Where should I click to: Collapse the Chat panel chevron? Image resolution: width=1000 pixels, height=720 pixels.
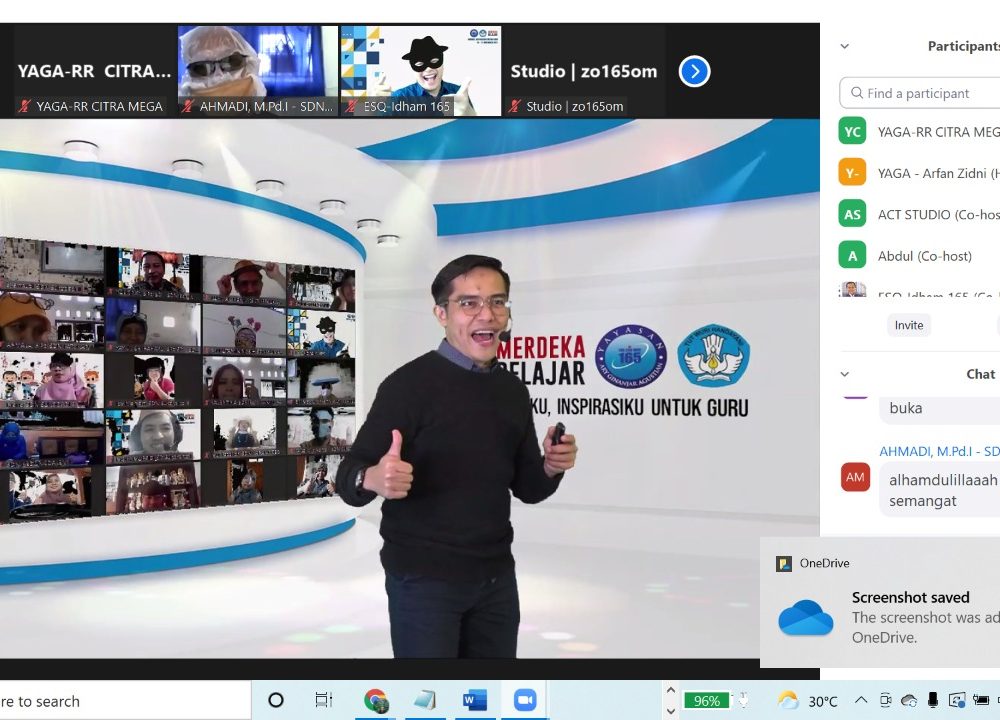pyautogui.click(x=845, y=374)
